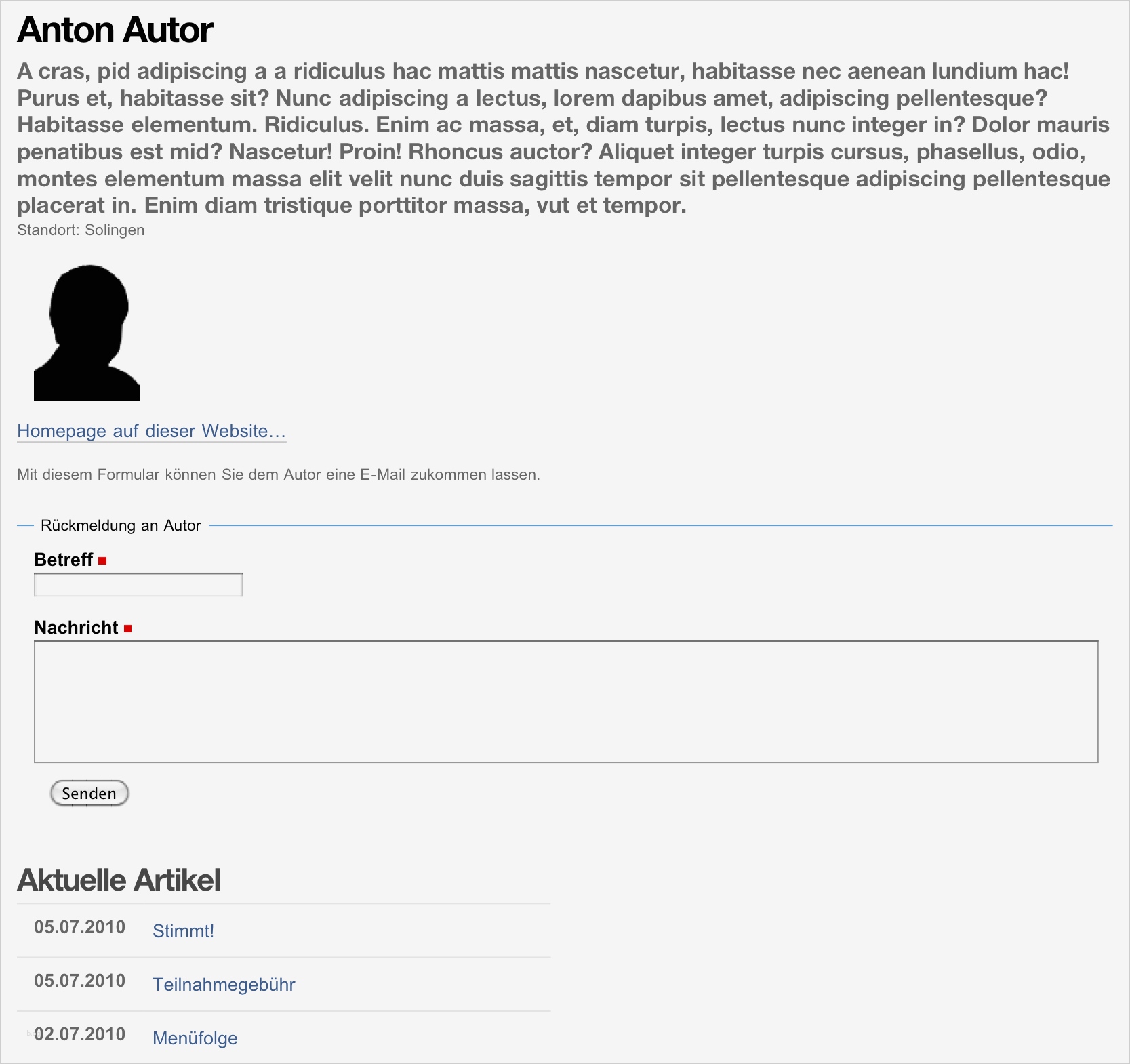Open the 'Stimmt!' article link
Image resolution: width=1130 pixels, height=1064 pixels.
click(x=183, y=930)
